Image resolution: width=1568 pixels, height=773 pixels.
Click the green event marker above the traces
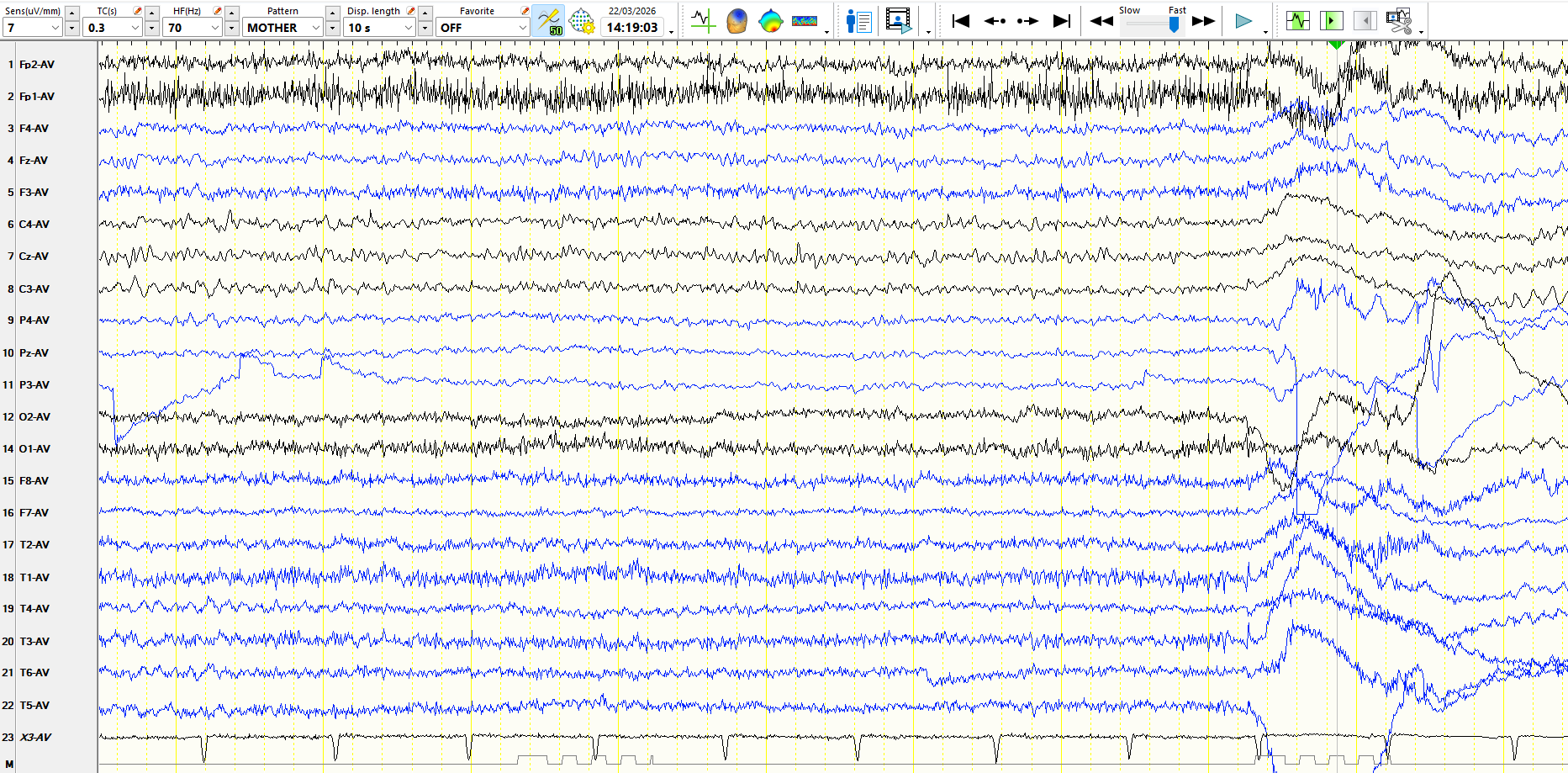(x=1337, y=45)
